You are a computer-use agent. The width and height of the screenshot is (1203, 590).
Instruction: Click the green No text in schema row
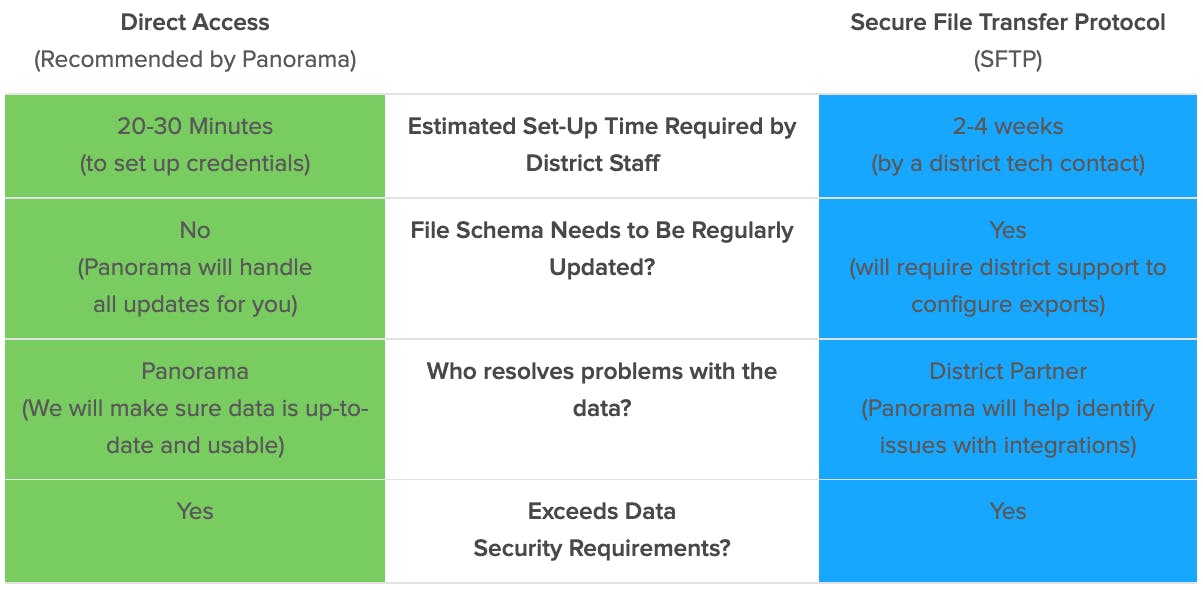[x=195, y=230]
